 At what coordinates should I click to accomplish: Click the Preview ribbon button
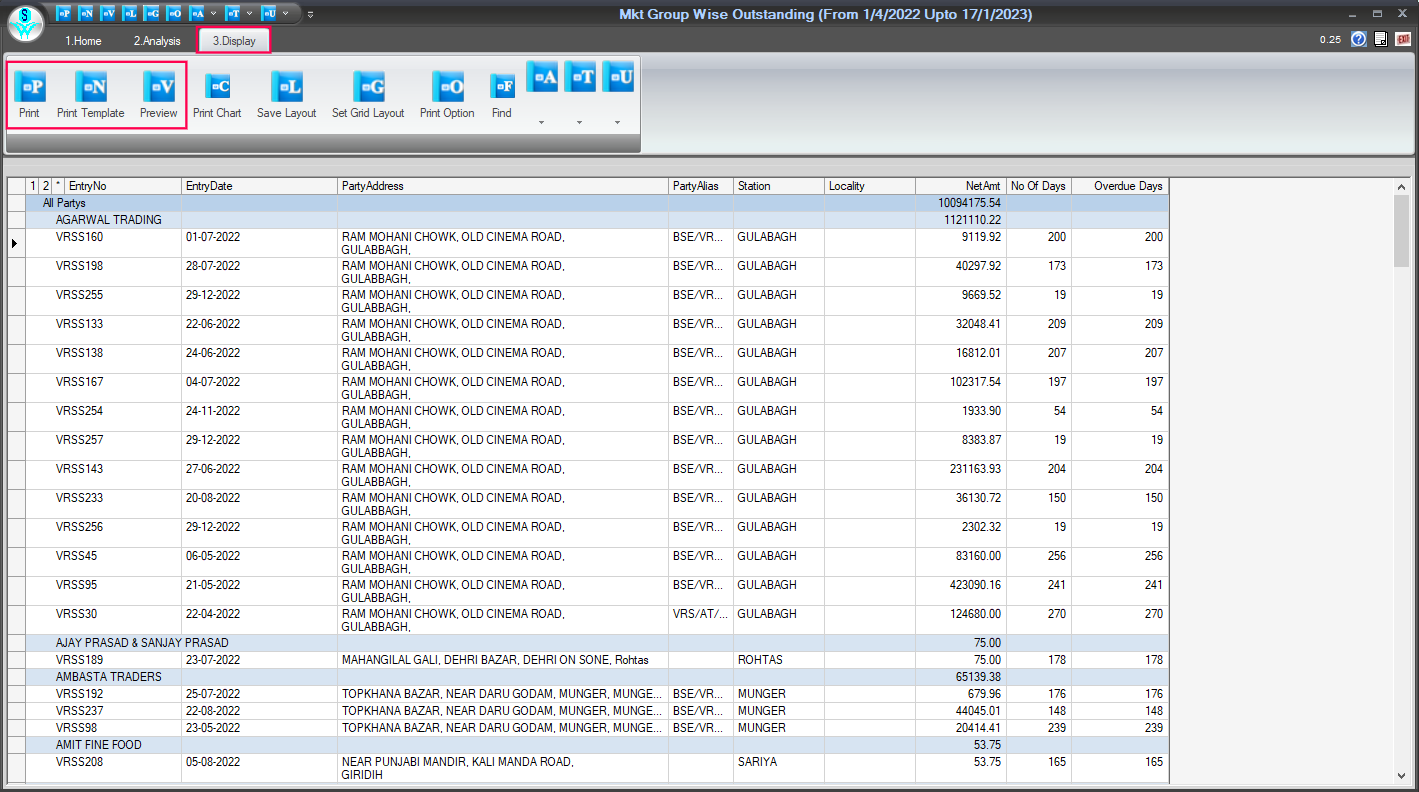point(158,87)
